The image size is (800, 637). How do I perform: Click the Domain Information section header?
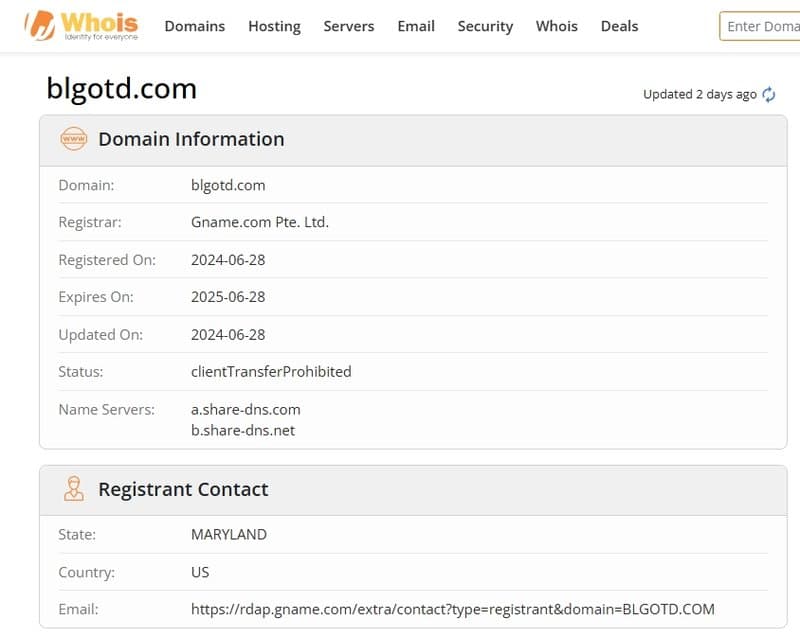coord(191,139)
